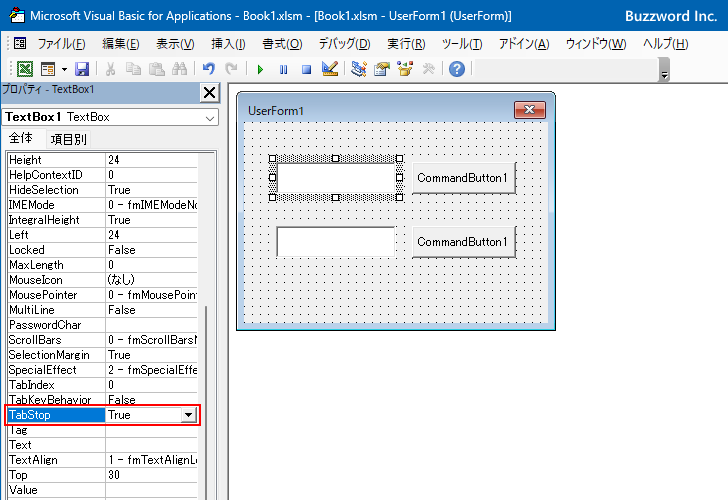Click the Reset stop icon
The height and width of the screenshot is (500, 728).
306,70
